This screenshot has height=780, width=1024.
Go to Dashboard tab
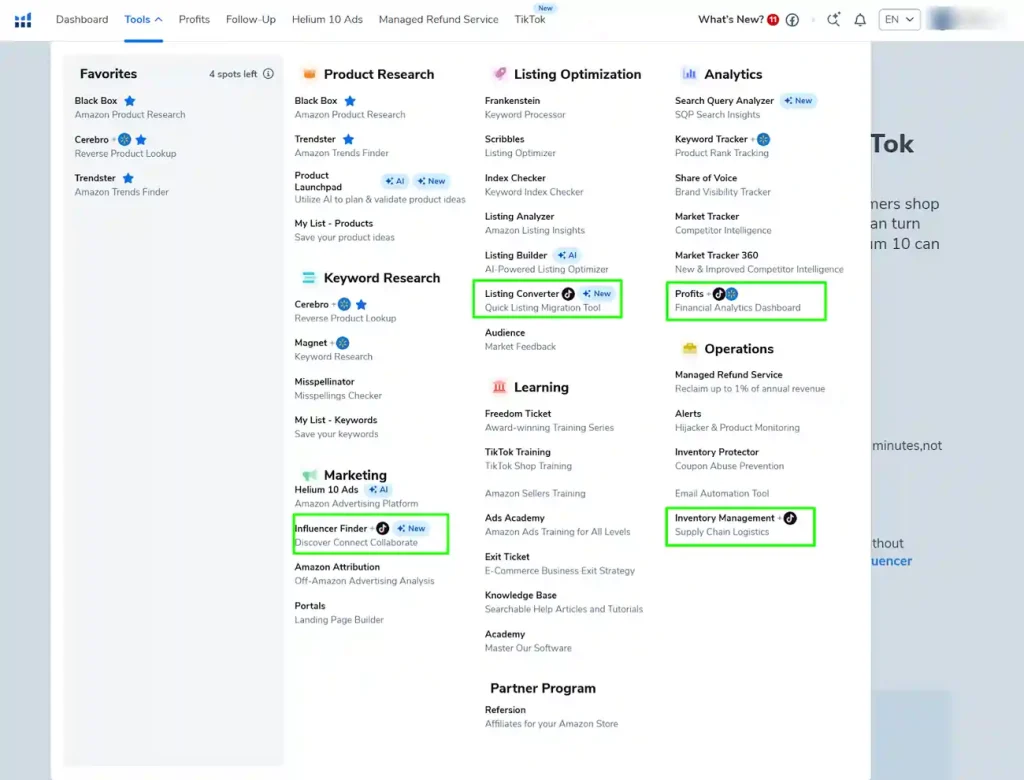pyautogui.click(x=82, y=20)
